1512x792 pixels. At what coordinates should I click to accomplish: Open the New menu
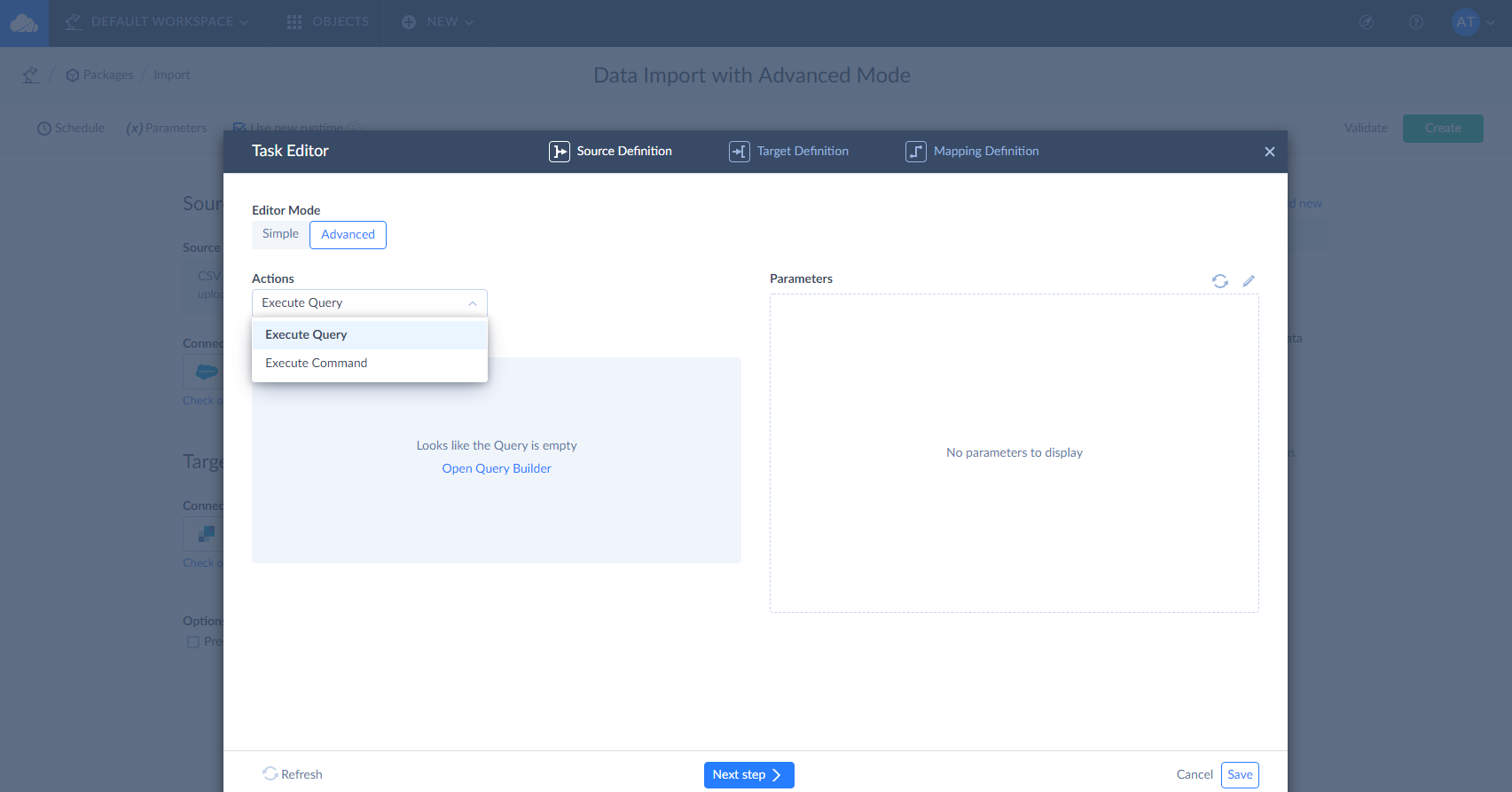point(438,22)
